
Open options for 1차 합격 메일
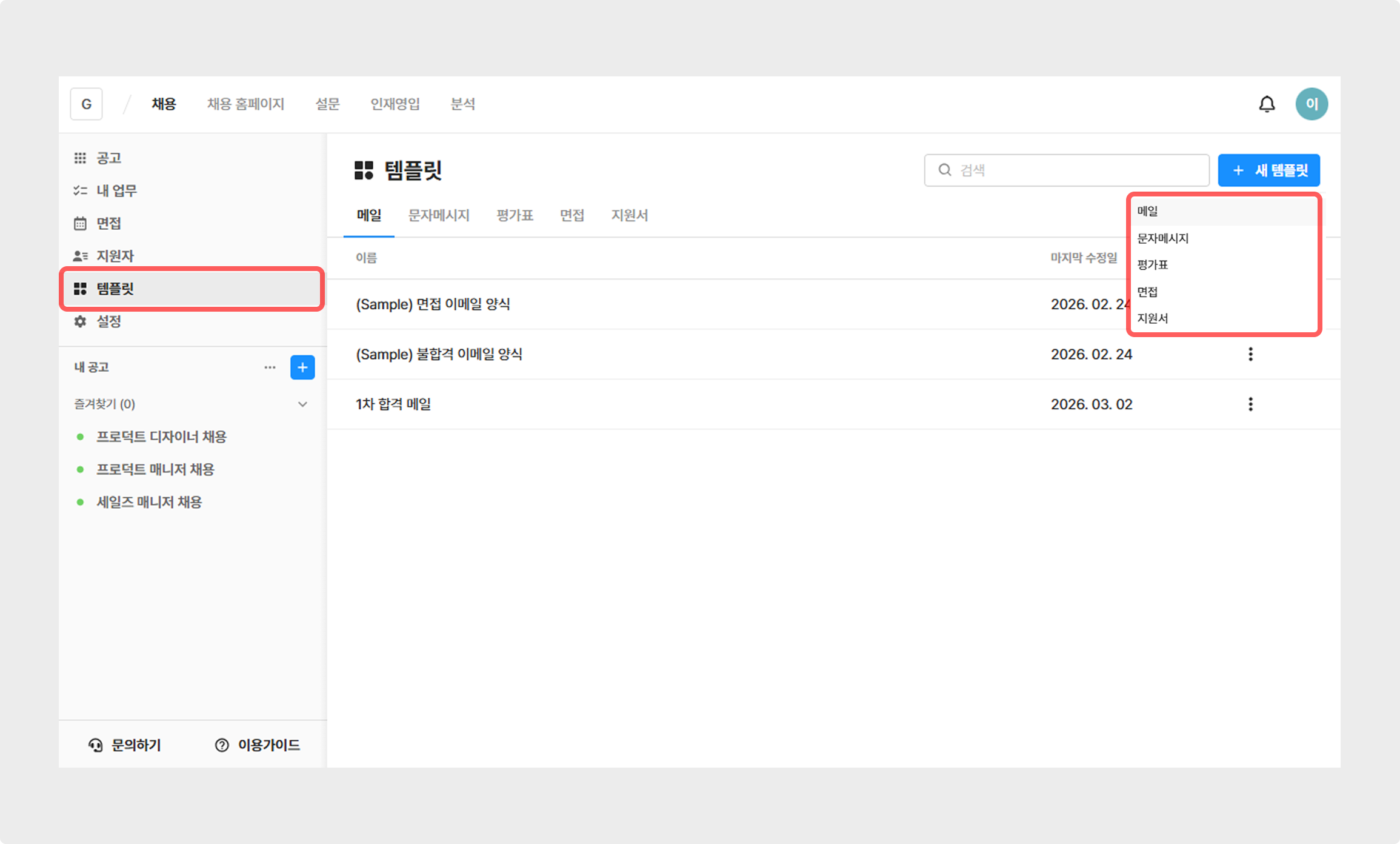pos(1250,404)
